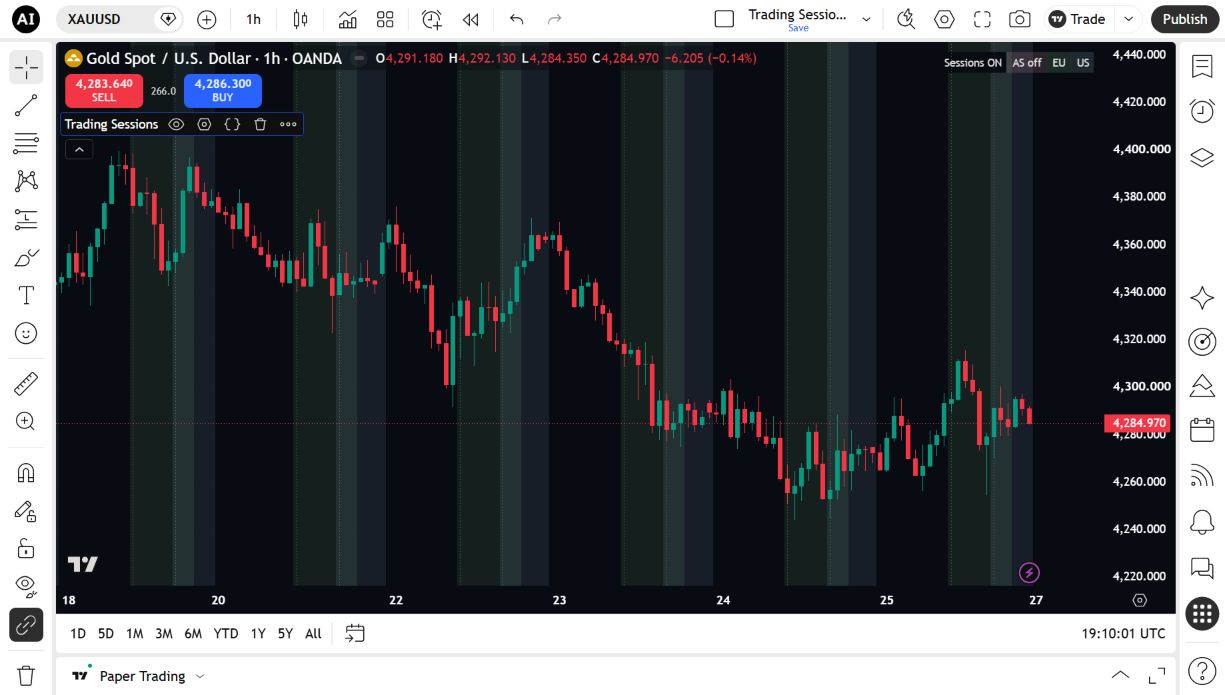Start bar replay mode
This screenshot has height=695, width=1225.
pyautogui.click(x=470, y=19)
